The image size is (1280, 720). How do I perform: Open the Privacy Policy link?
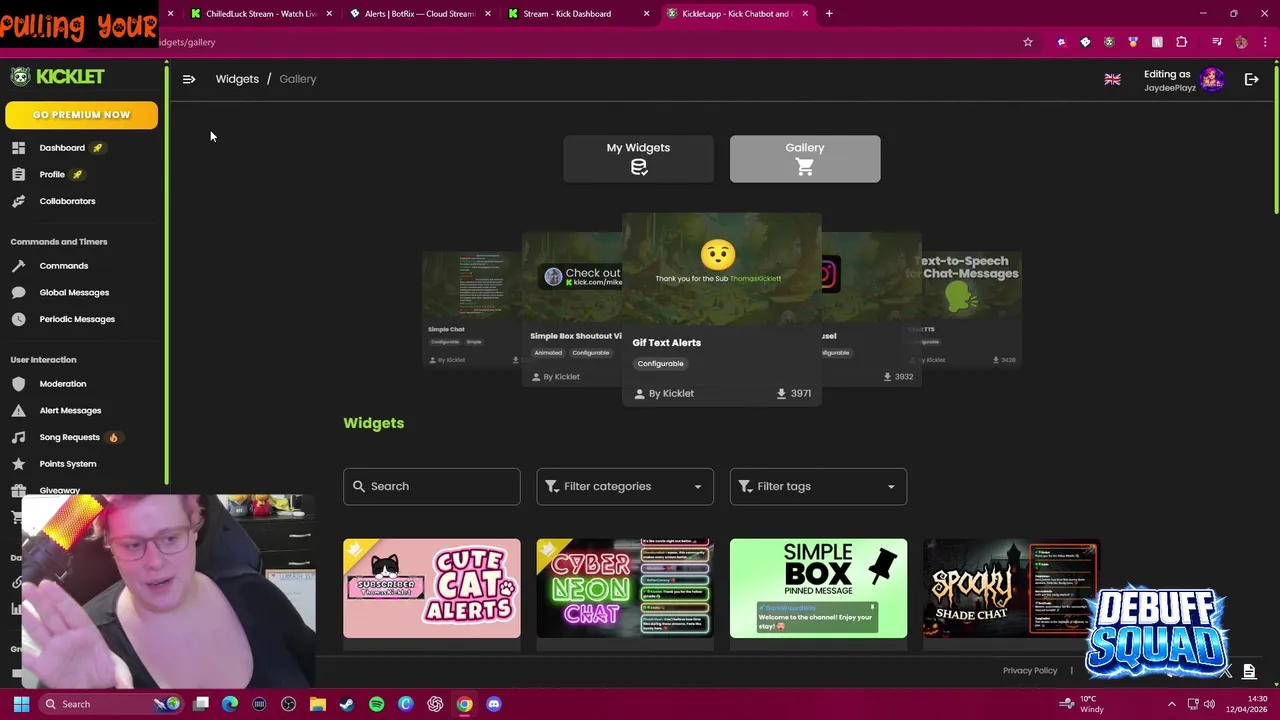[x=1029, y=671]
